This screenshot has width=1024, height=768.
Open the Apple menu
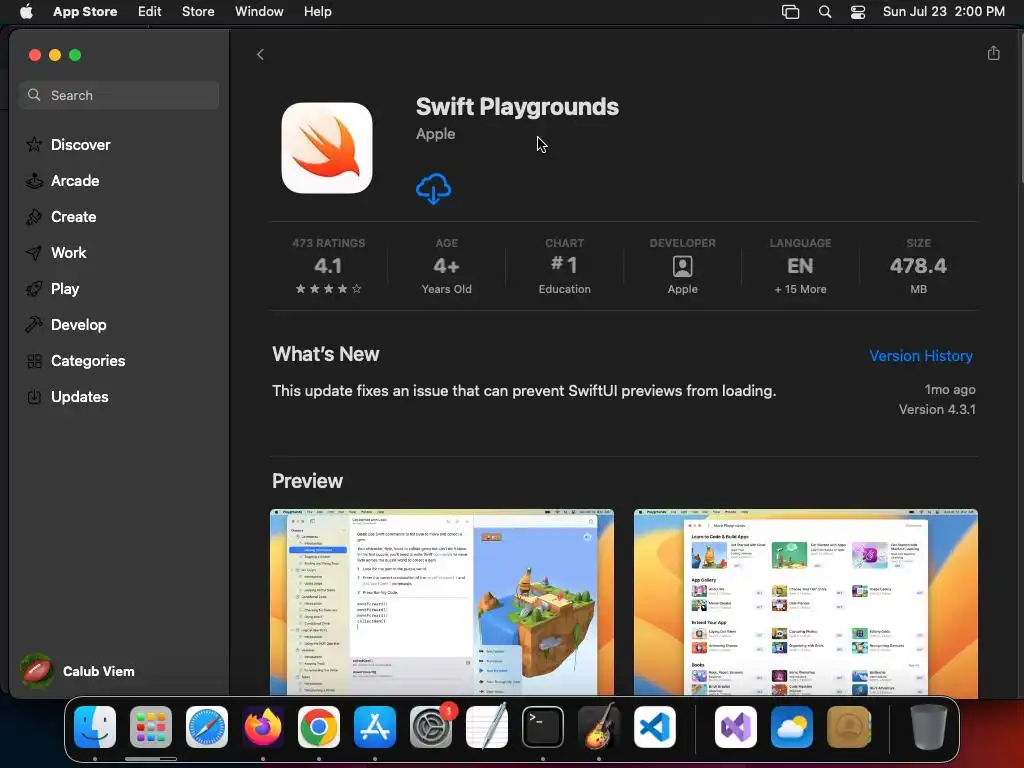[26, 12]
